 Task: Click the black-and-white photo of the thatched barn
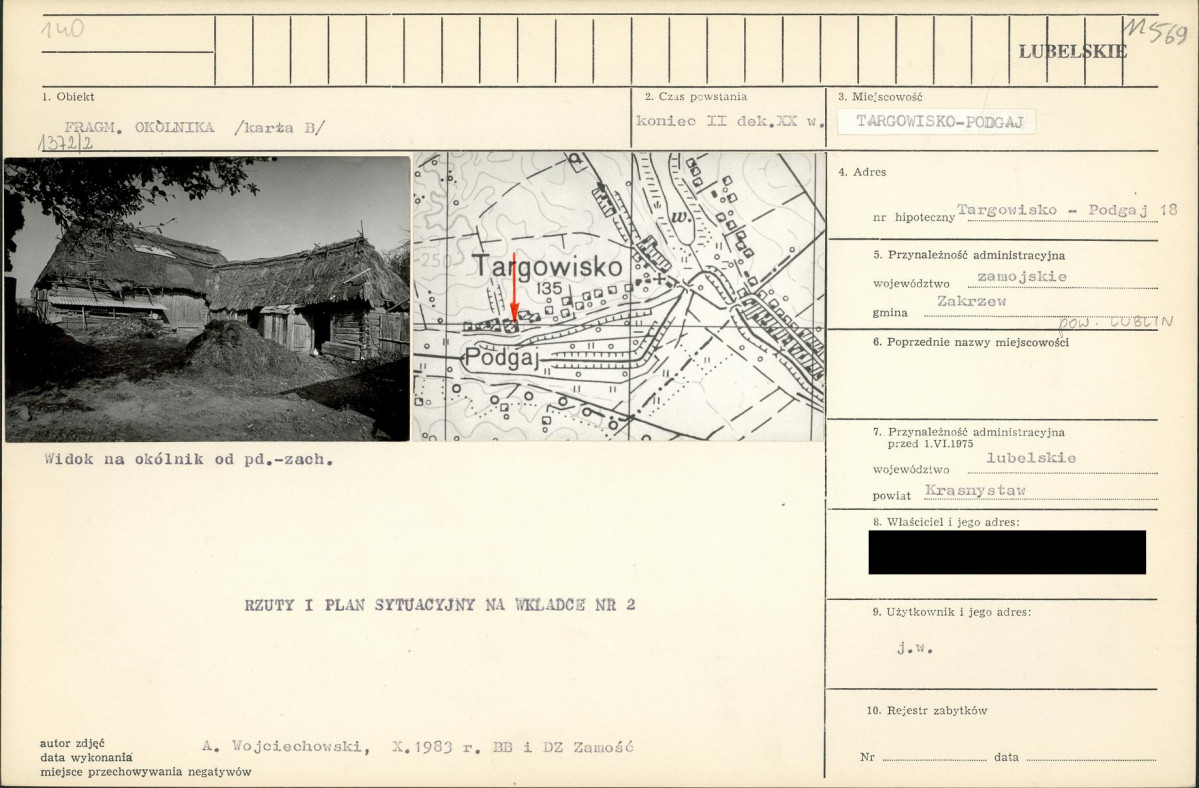click(x=207, y=298)
